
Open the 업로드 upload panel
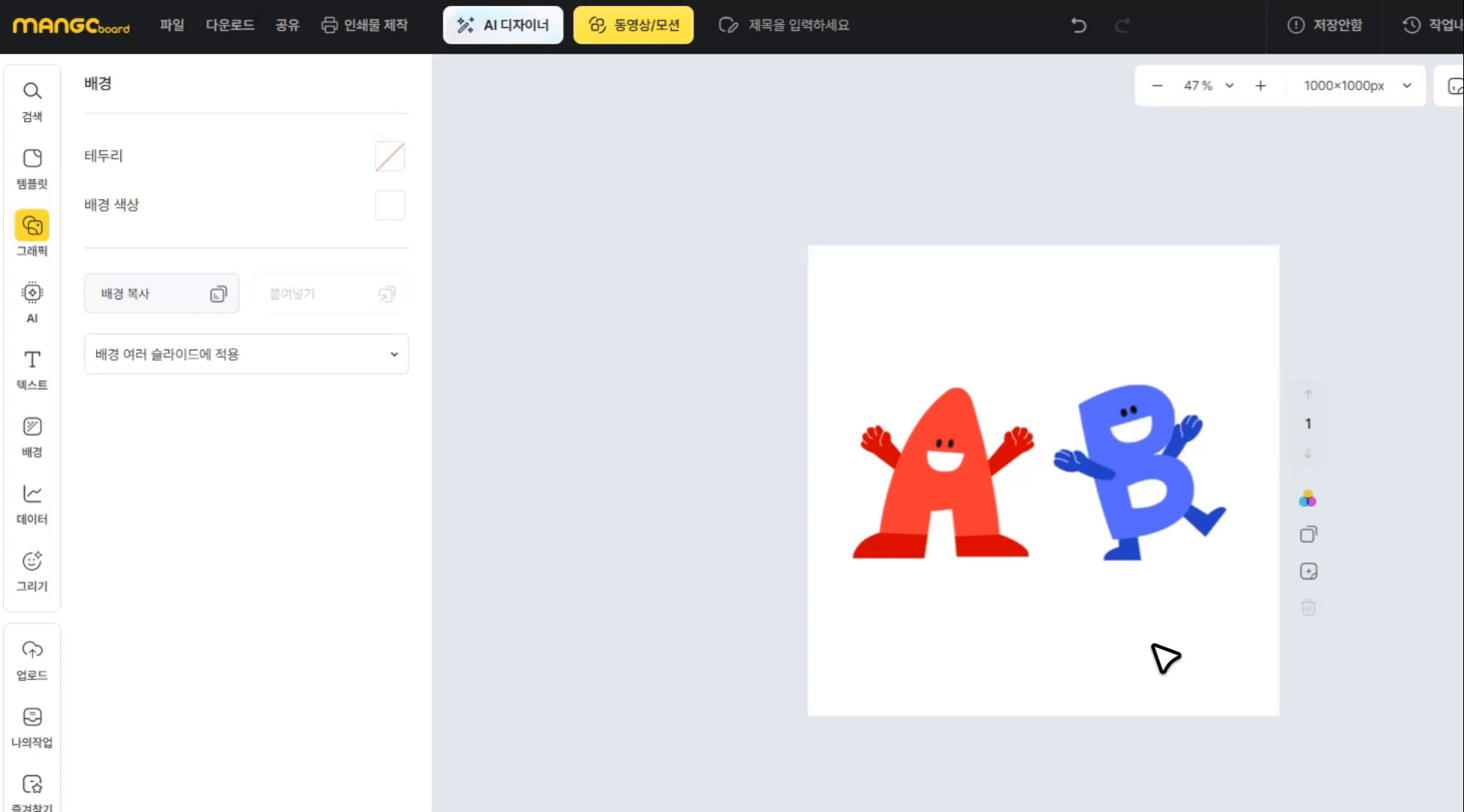(32, 659)
